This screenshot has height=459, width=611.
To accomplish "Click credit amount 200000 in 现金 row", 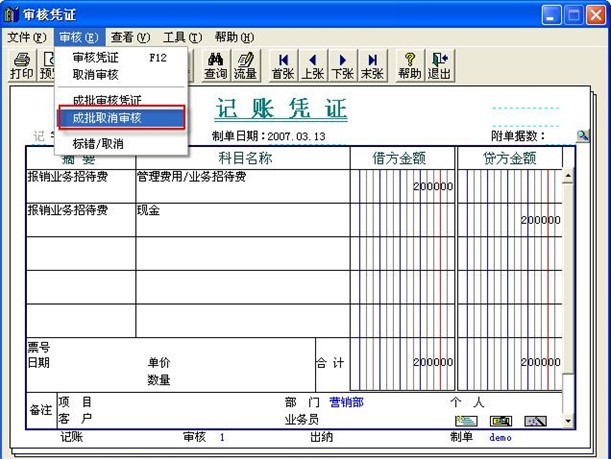I will [x=540, y=220].
